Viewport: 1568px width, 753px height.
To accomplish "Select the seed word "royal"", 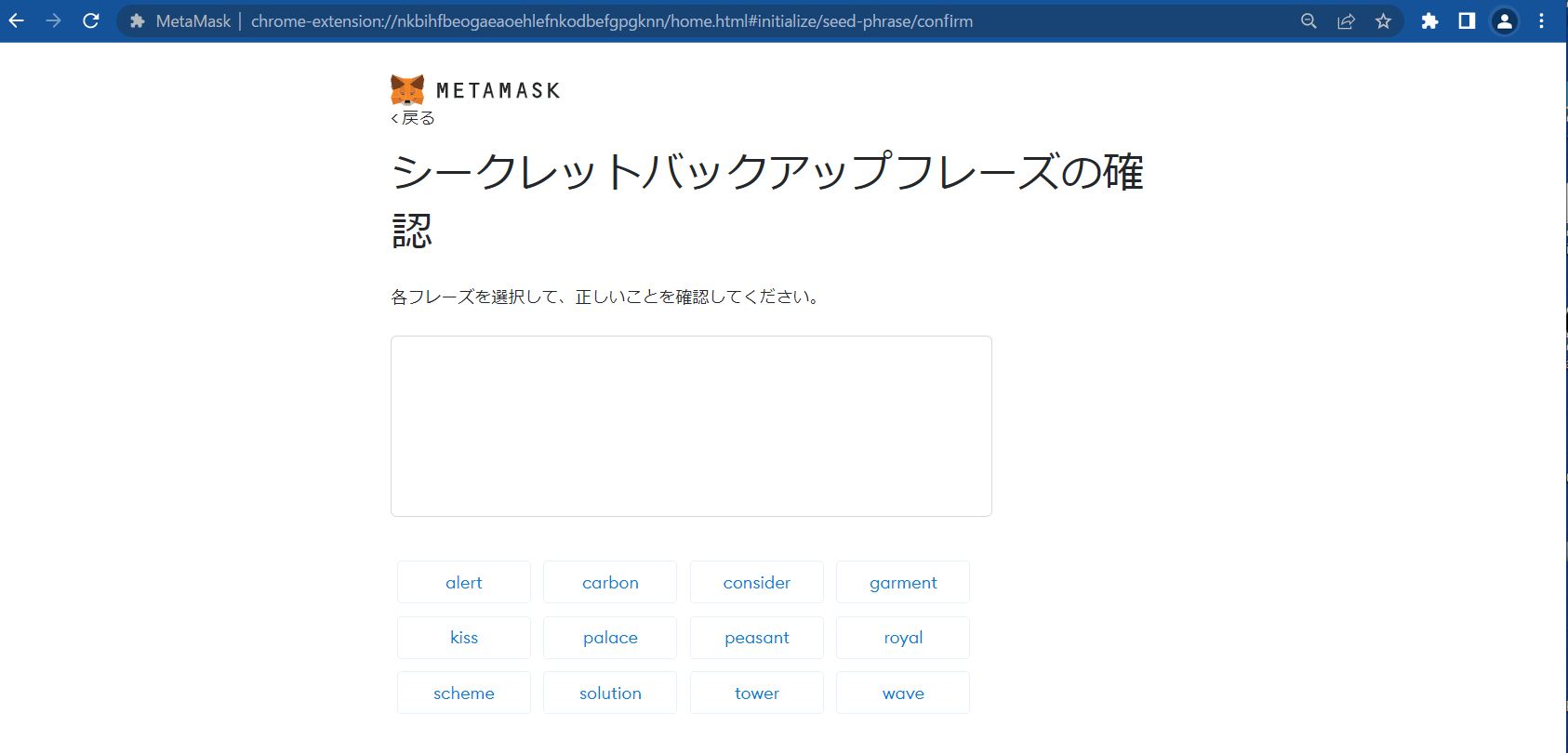I will point(903,638).
